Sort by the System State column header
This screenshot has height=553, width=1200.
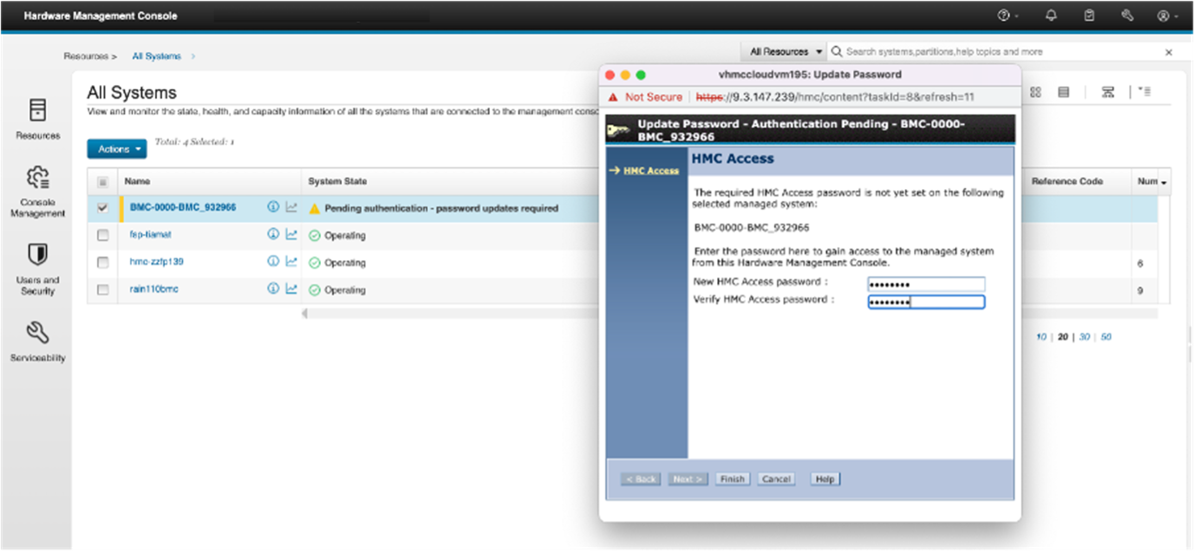337,182
